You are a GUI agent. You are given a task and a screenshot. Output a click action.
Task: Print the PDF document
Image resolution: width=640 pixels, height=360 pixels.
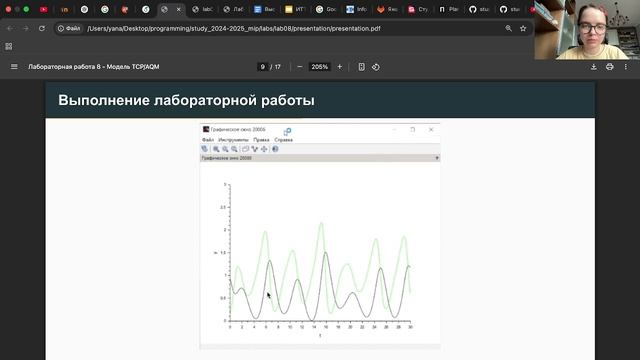coord(609,67)
